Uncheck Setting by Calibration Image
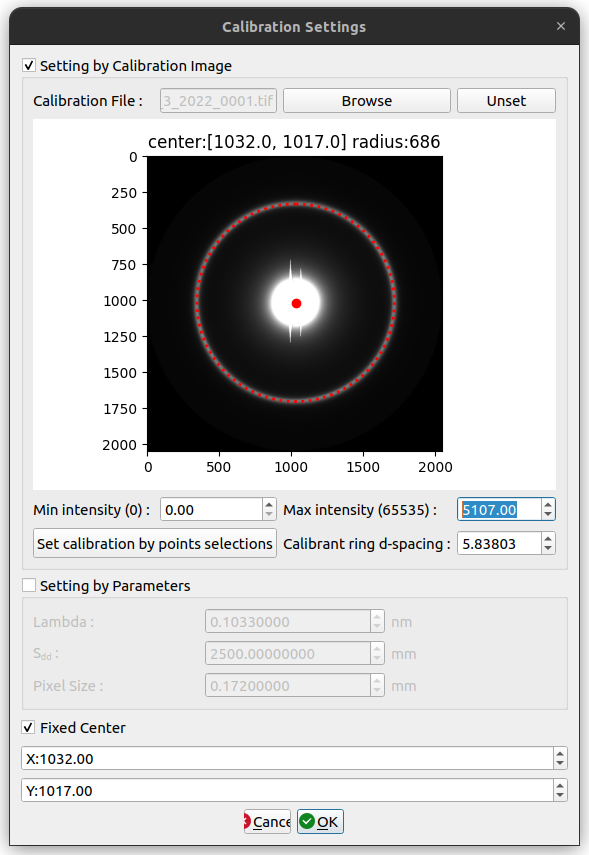This screenshot has width=589, height=855. 29,66
